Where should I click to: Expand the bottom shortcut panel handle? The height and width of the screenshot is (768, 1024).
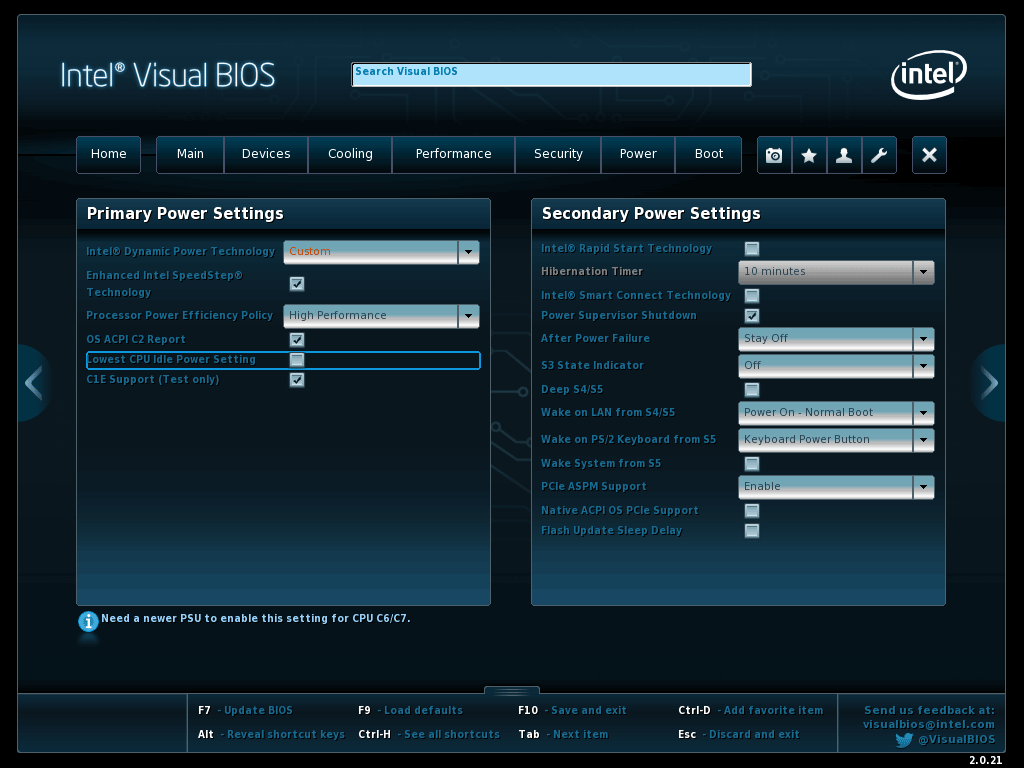click(512, 690)
